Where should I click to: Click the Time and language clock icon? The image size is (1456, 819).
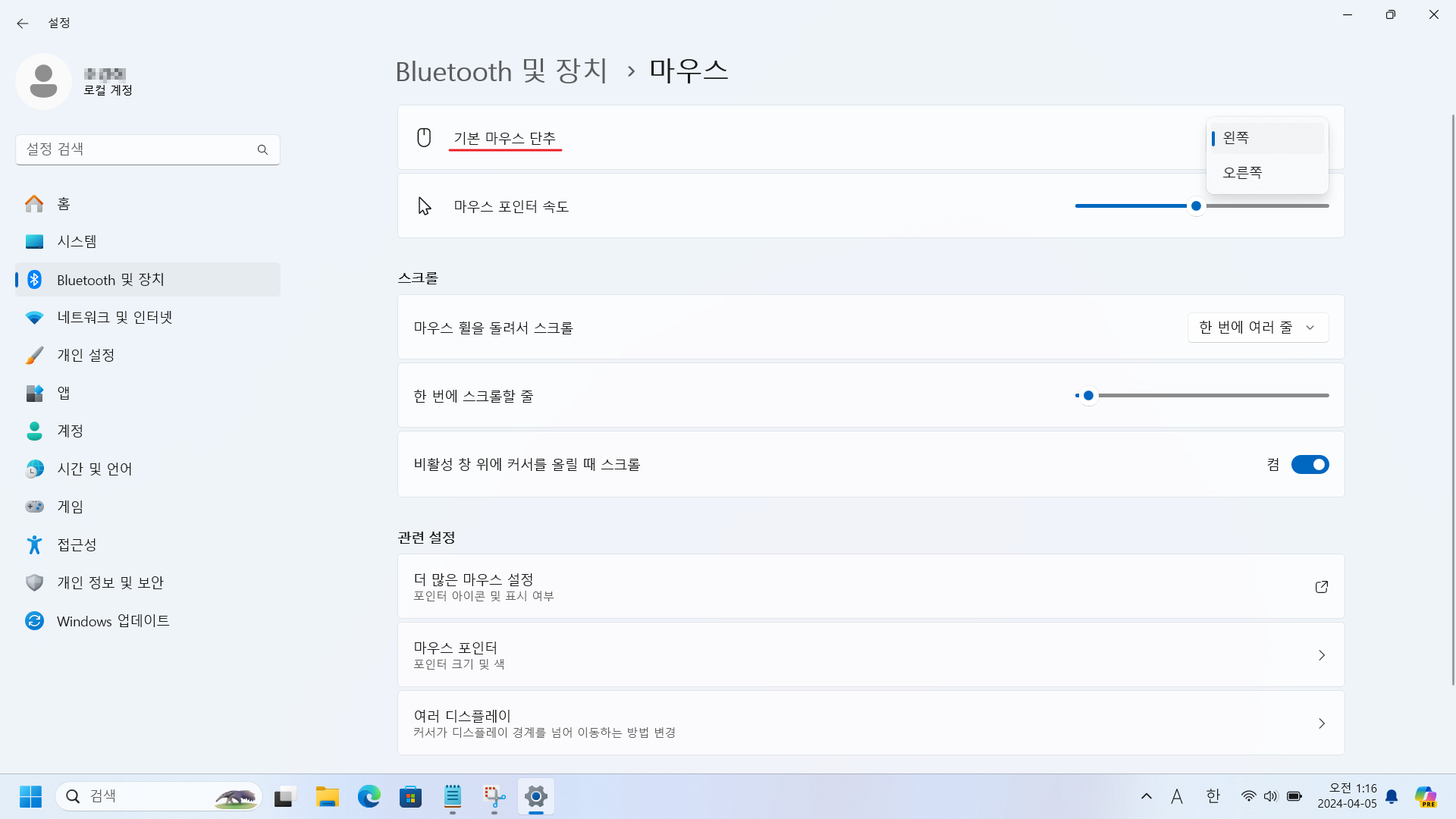coord(34,469)
